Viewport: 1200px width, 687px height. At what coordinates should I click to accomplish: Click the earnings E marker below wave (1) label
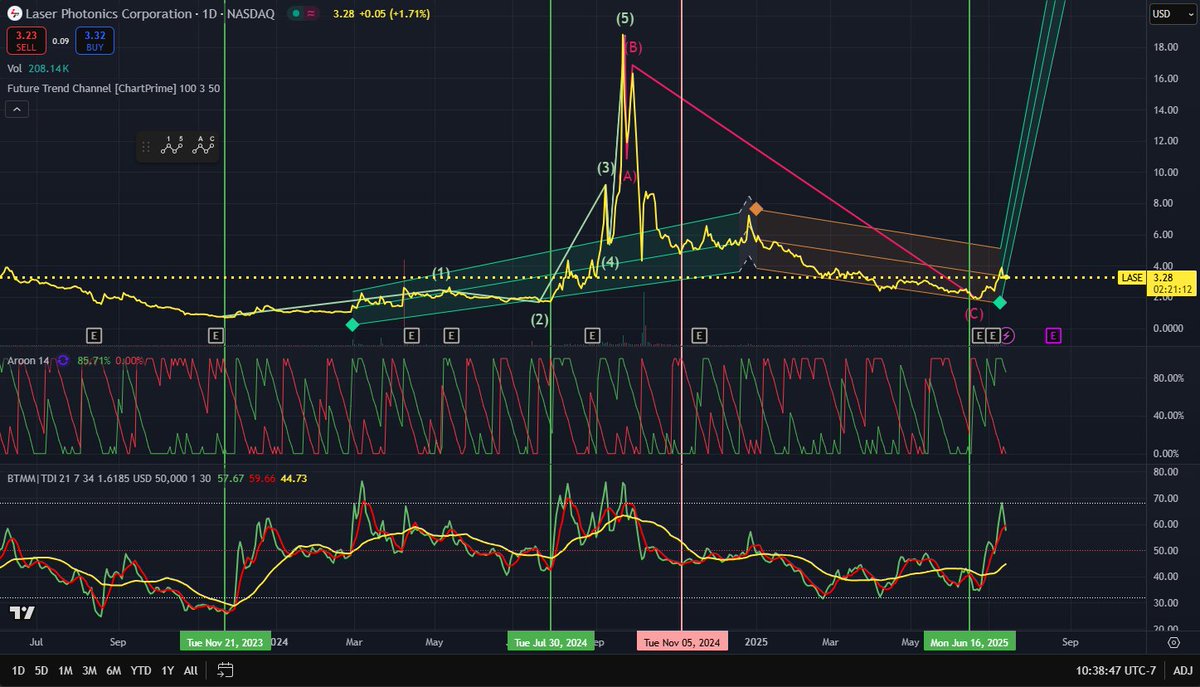point(451,335)
